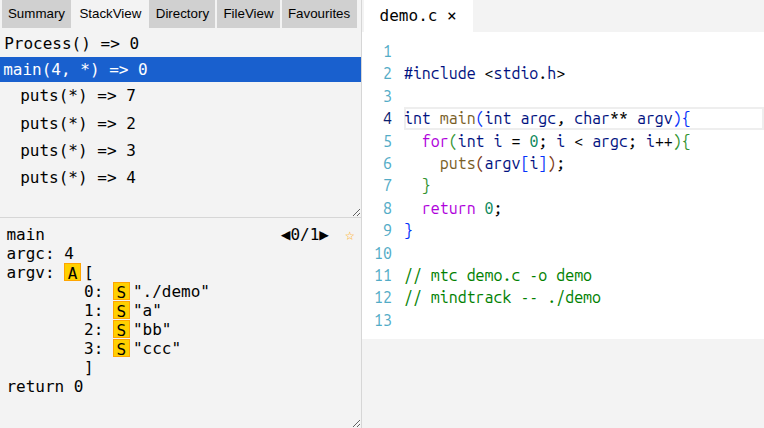
Task: Click the "main" function name in details panel
Action: (25, 234)
